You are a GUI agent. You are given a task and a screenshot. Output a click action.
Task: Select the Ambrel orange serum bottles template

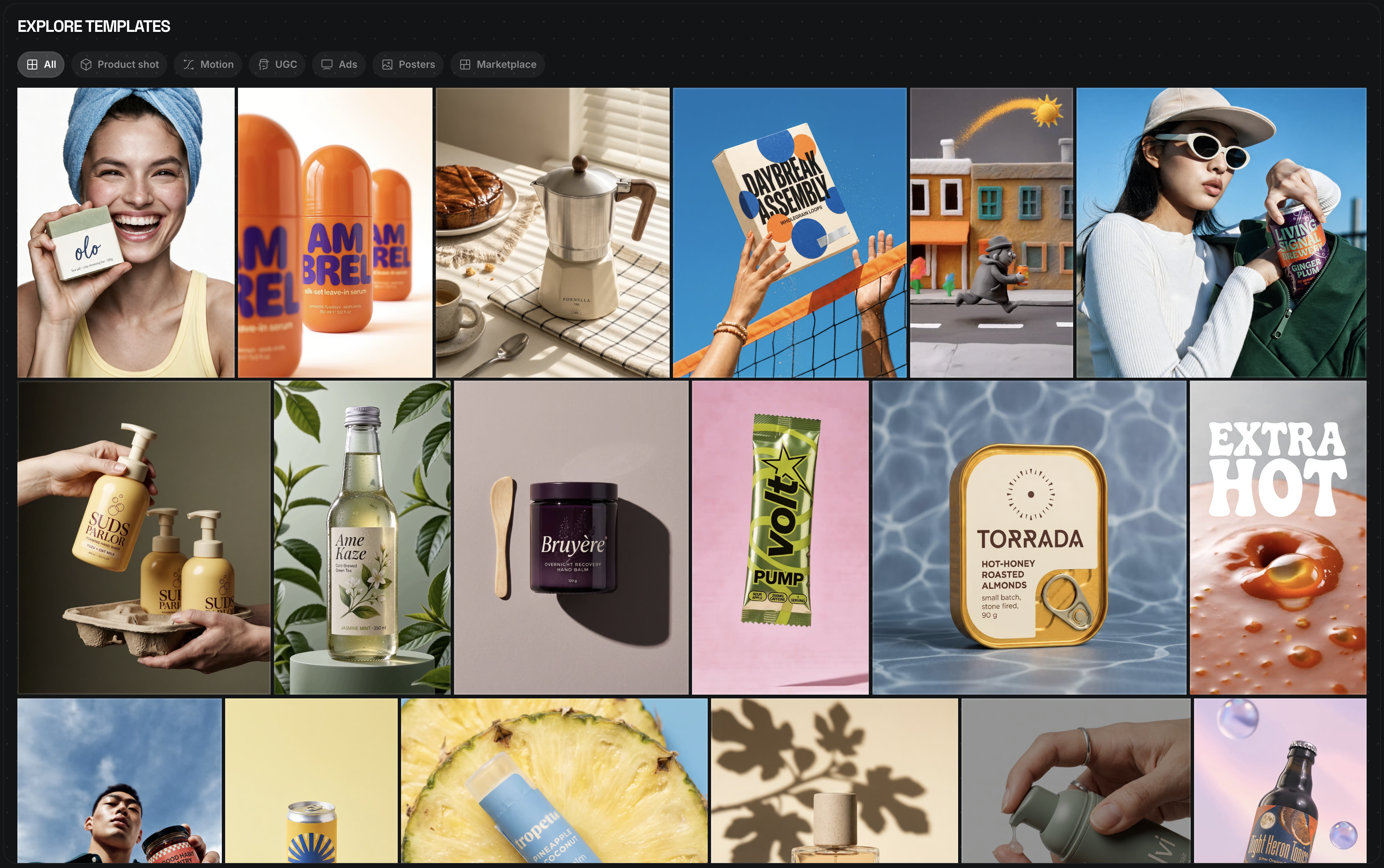pos(335,233)
